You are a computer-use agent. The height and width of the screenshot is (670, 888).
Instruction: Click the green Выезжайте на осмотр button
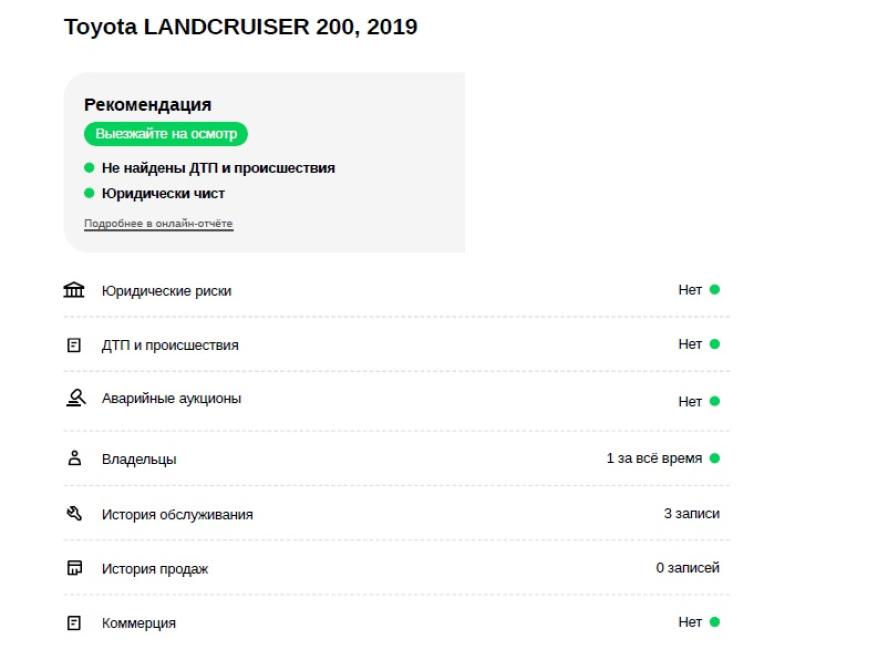tap(166, 134)
